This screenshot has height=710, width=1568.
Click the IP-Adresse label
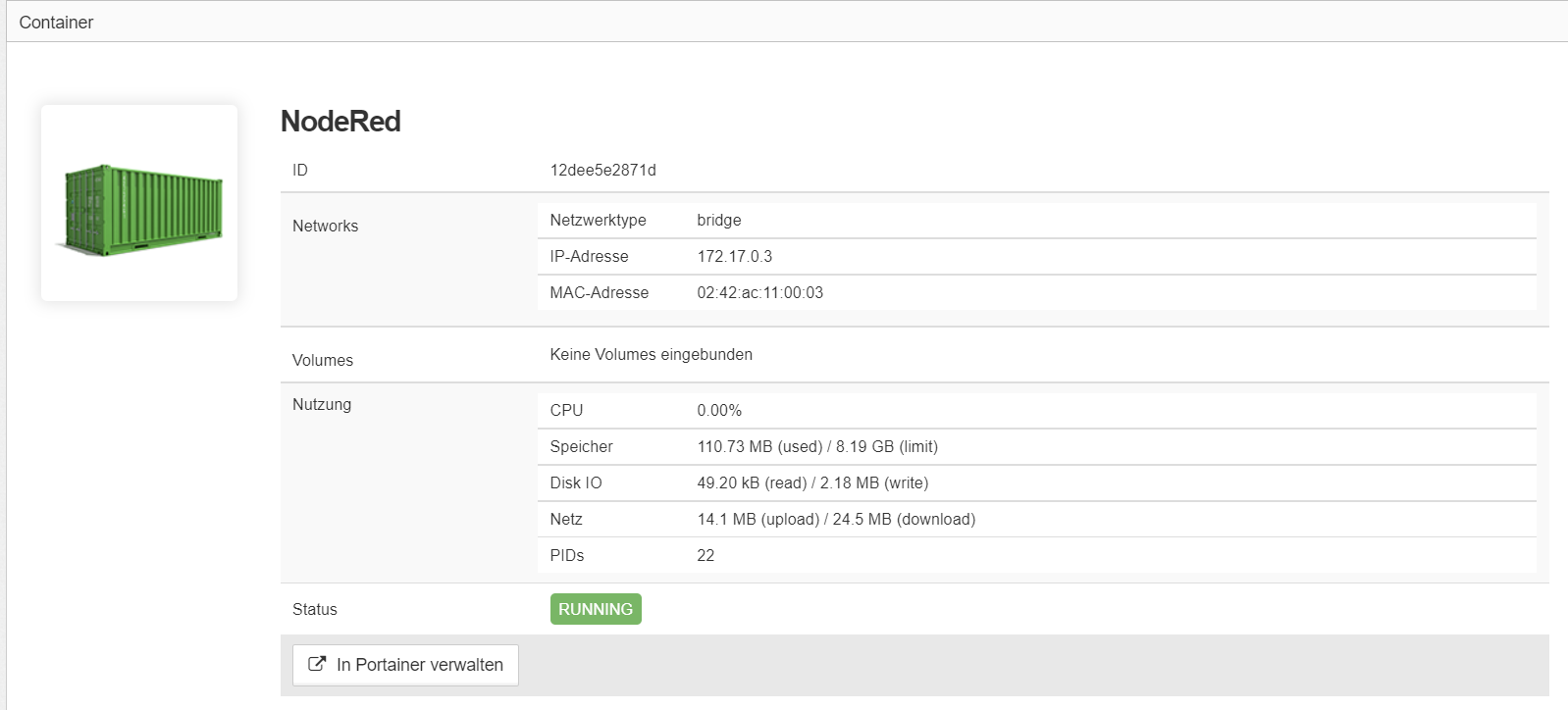(589, 257)
